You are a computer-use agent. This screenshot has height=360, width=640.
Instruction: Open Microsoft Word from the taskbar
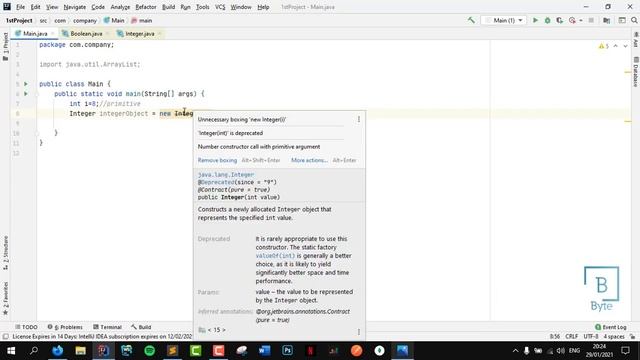pos(264,351)
